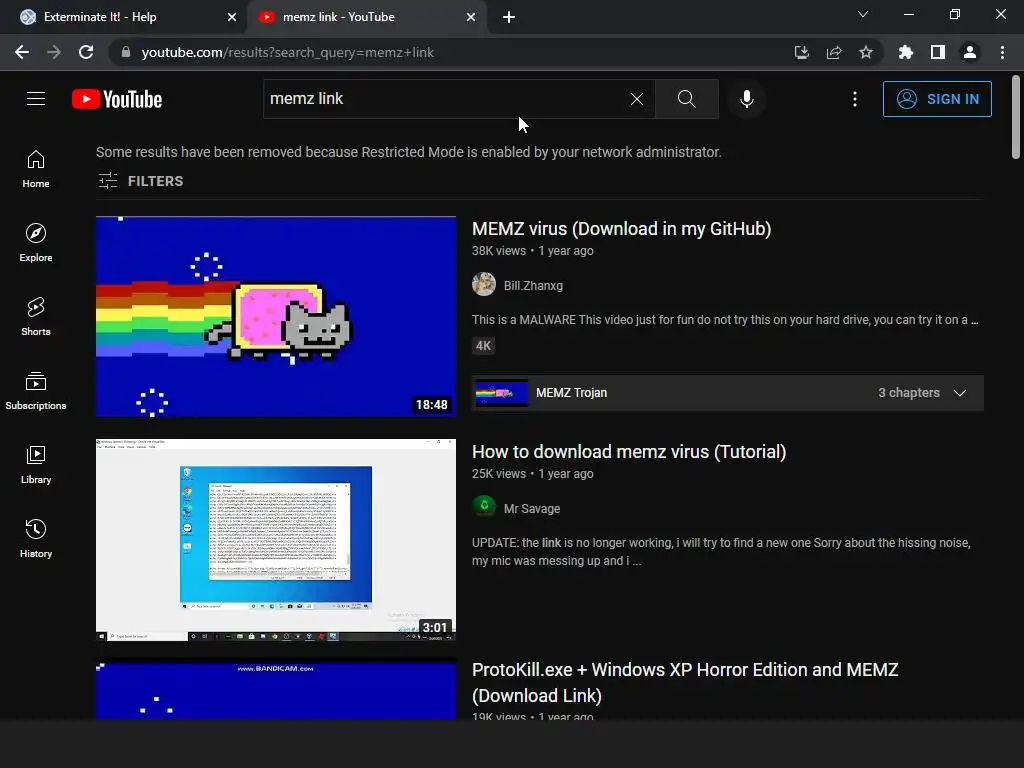1024x768 pixels.
Task: Open a new browser tab with plus
Action: pos(509,17)
